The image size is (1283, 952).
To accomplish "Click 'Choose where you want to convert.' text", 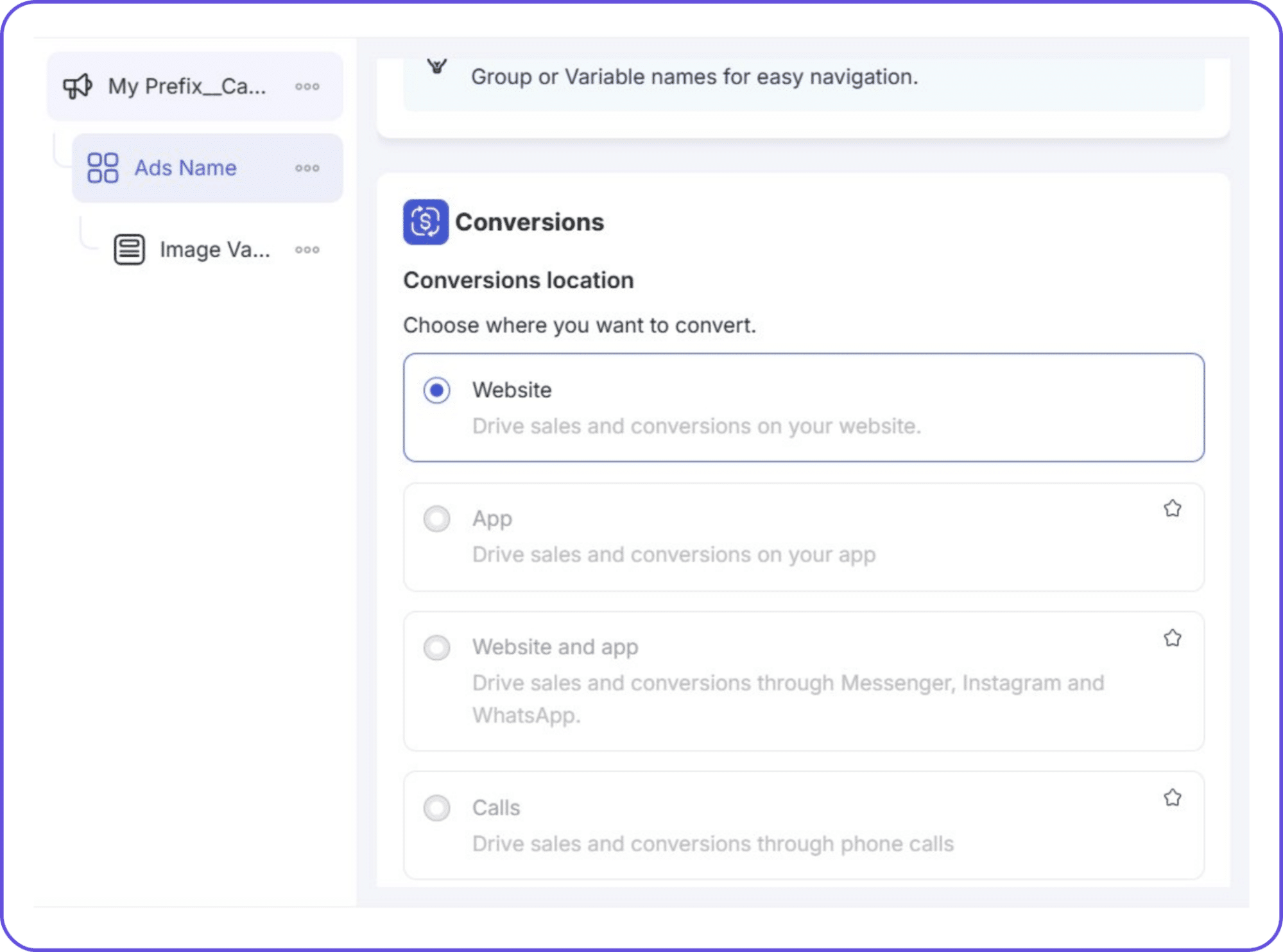I will pos(580,325).
